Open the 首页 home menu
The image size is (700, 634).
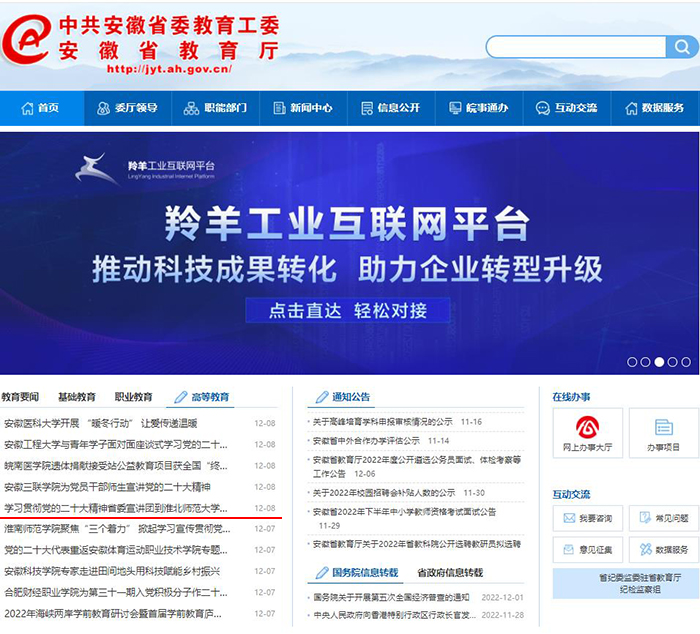(41, 108)
